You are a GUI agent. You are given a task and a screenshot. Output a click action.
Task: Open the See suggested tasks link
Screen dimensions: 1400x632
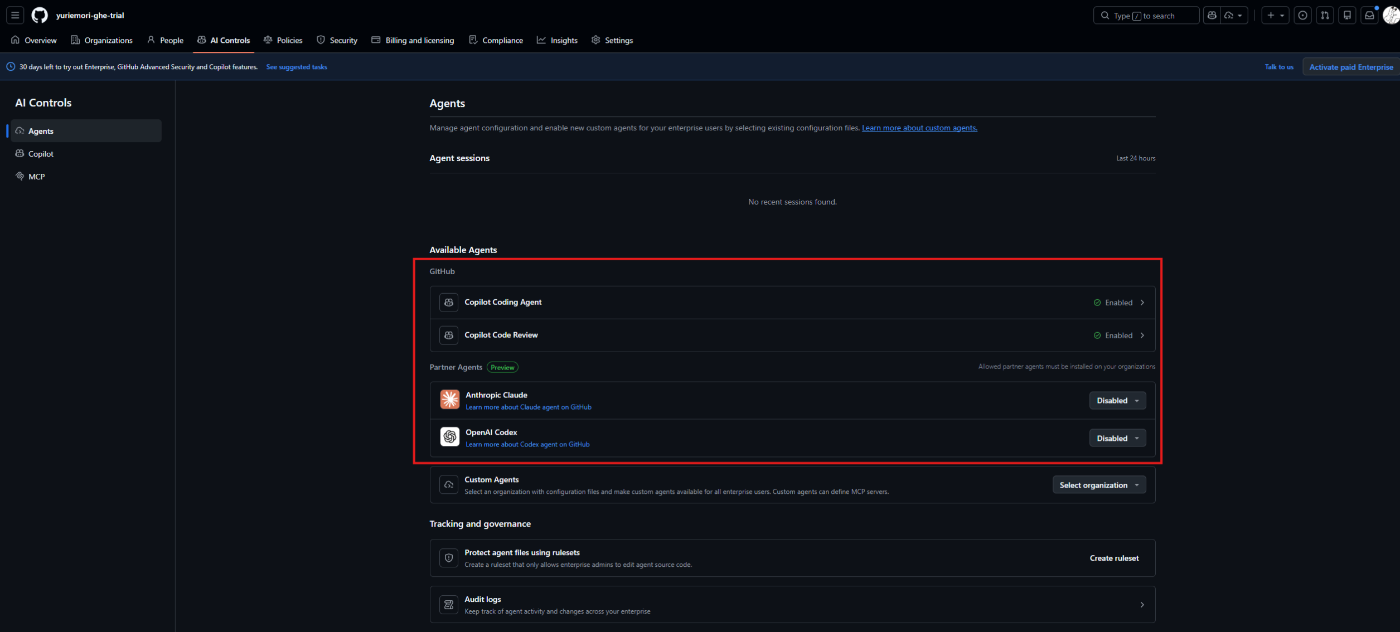click(x=296, y=67)
